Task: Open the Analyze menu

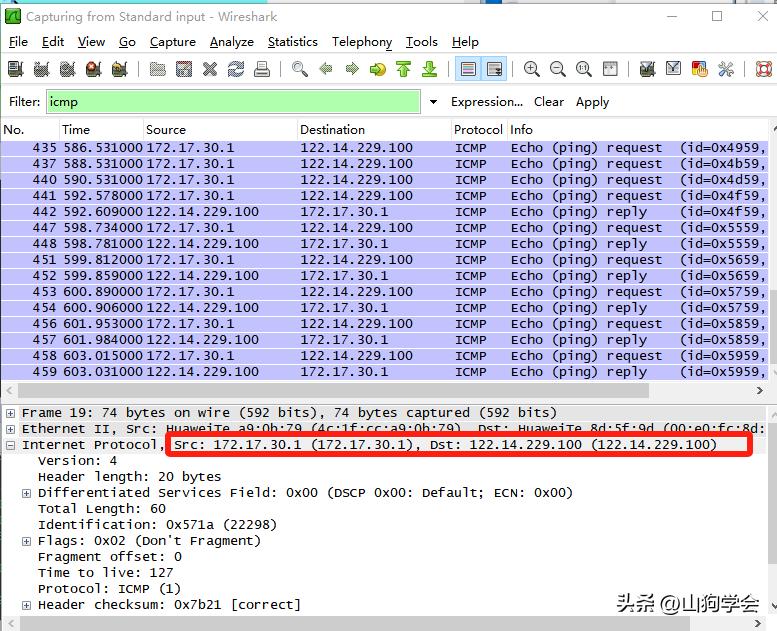Action: click(231, 42)
